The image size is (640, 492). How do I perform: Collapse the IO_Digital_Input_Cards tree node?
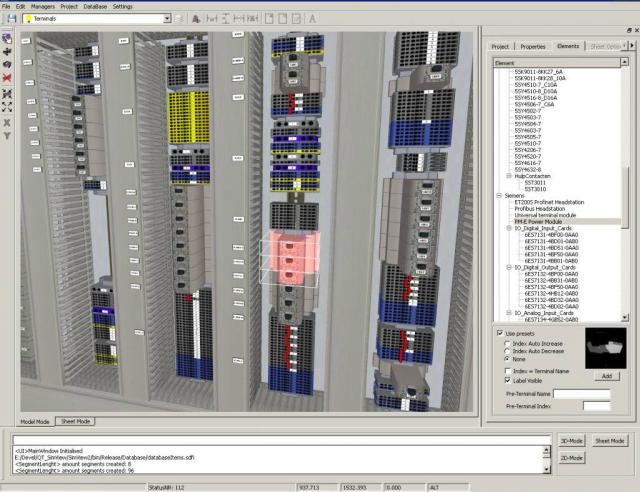pyautogui.click(x=508, y=227)
